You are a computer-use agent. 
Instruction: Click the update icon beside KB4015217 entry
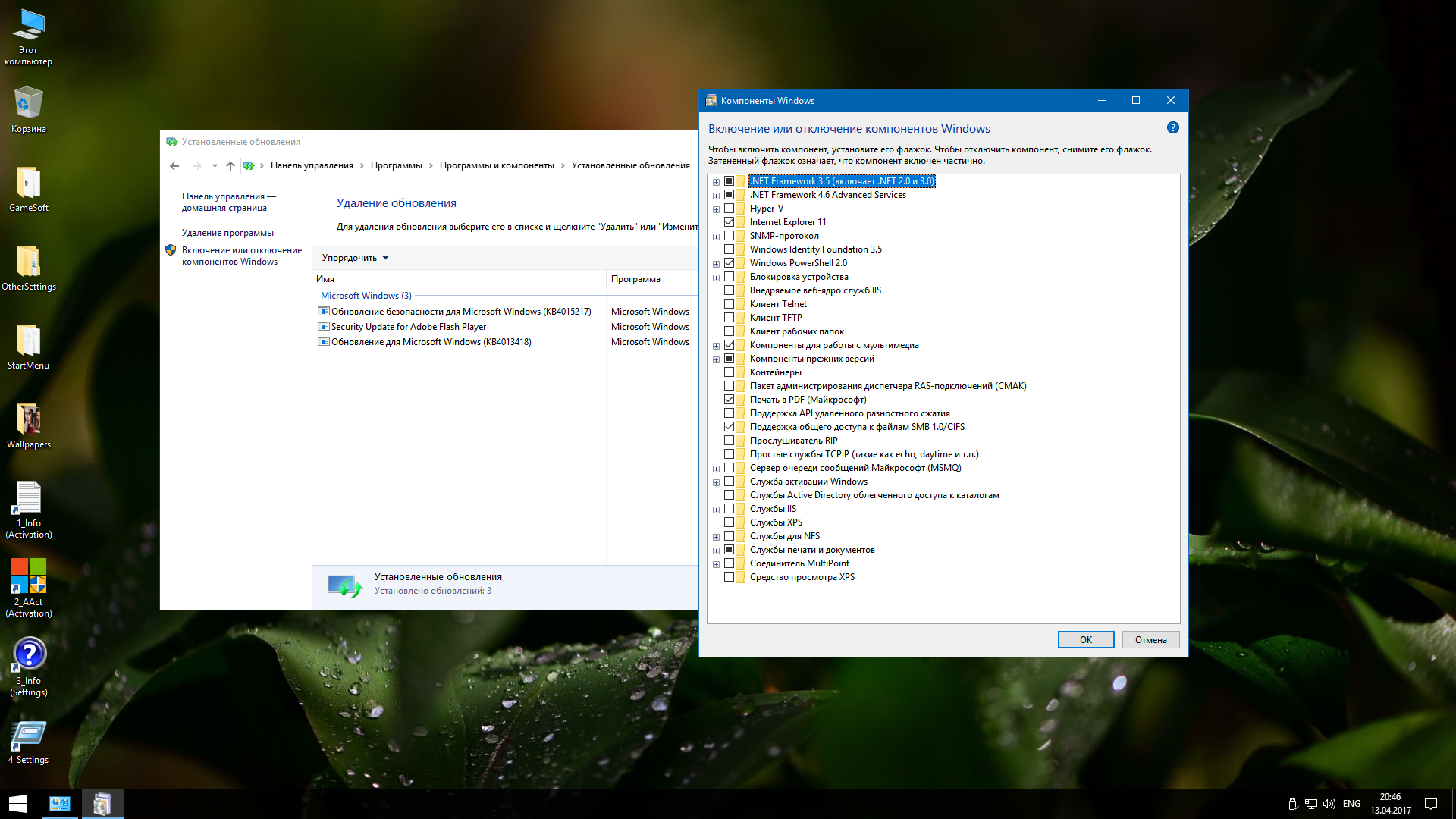324,312
